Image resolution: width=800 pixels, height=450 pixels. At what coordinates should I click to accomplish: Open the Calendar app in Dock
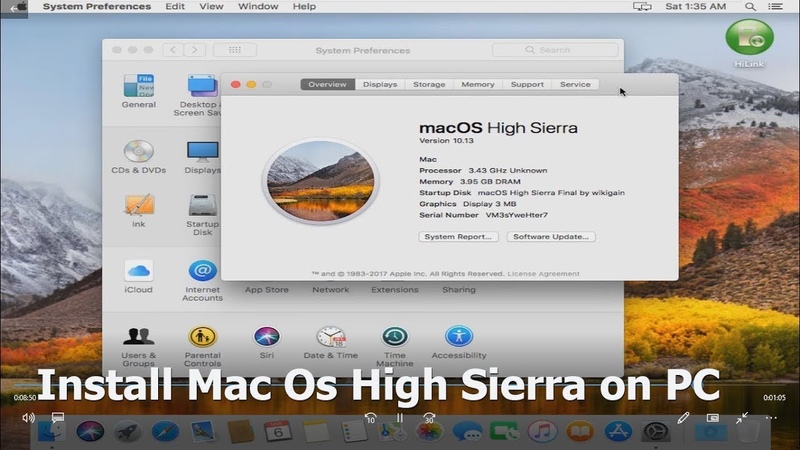coord(278,432)
